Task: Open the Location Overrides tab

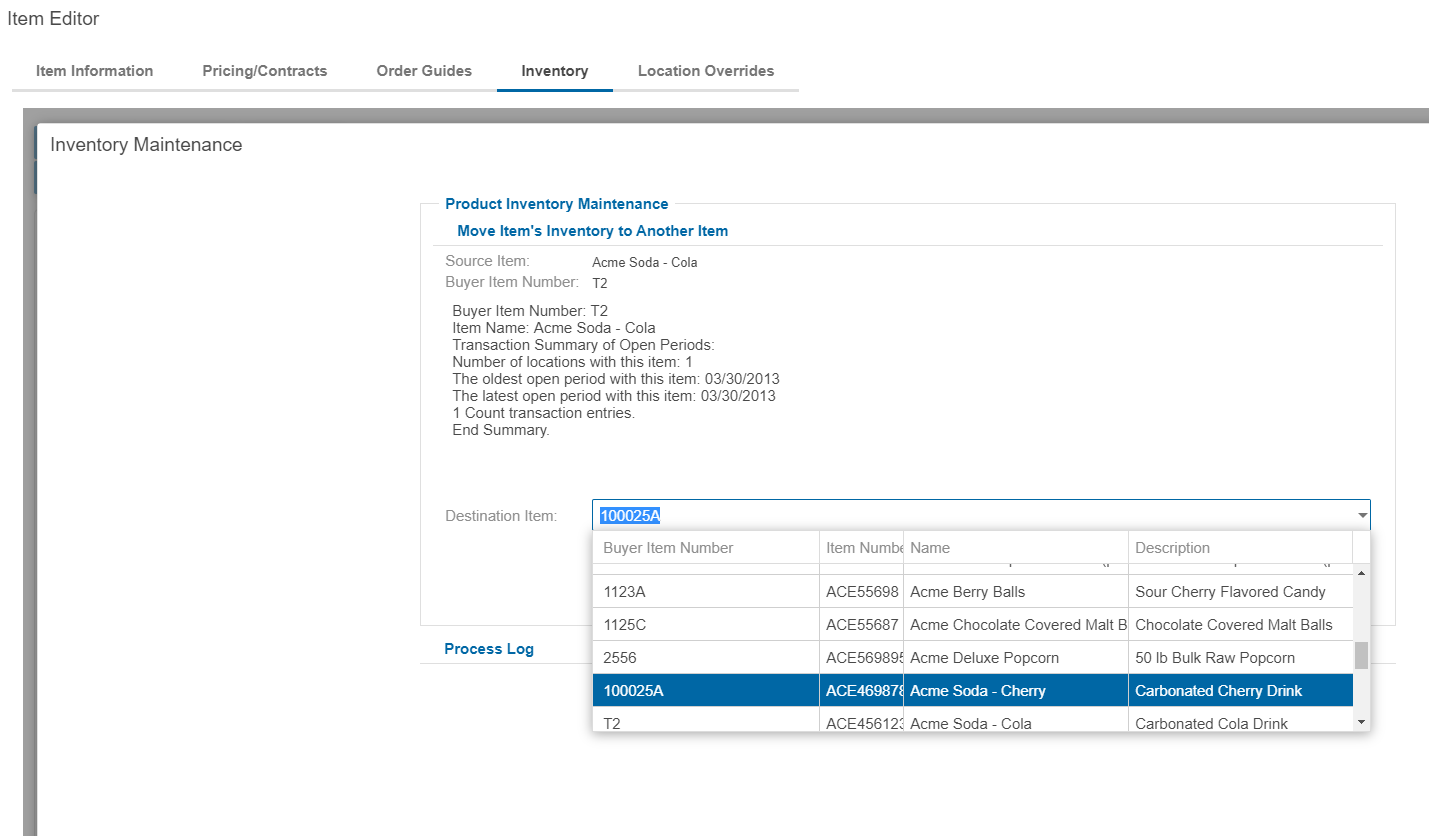Action: [706, 71]
